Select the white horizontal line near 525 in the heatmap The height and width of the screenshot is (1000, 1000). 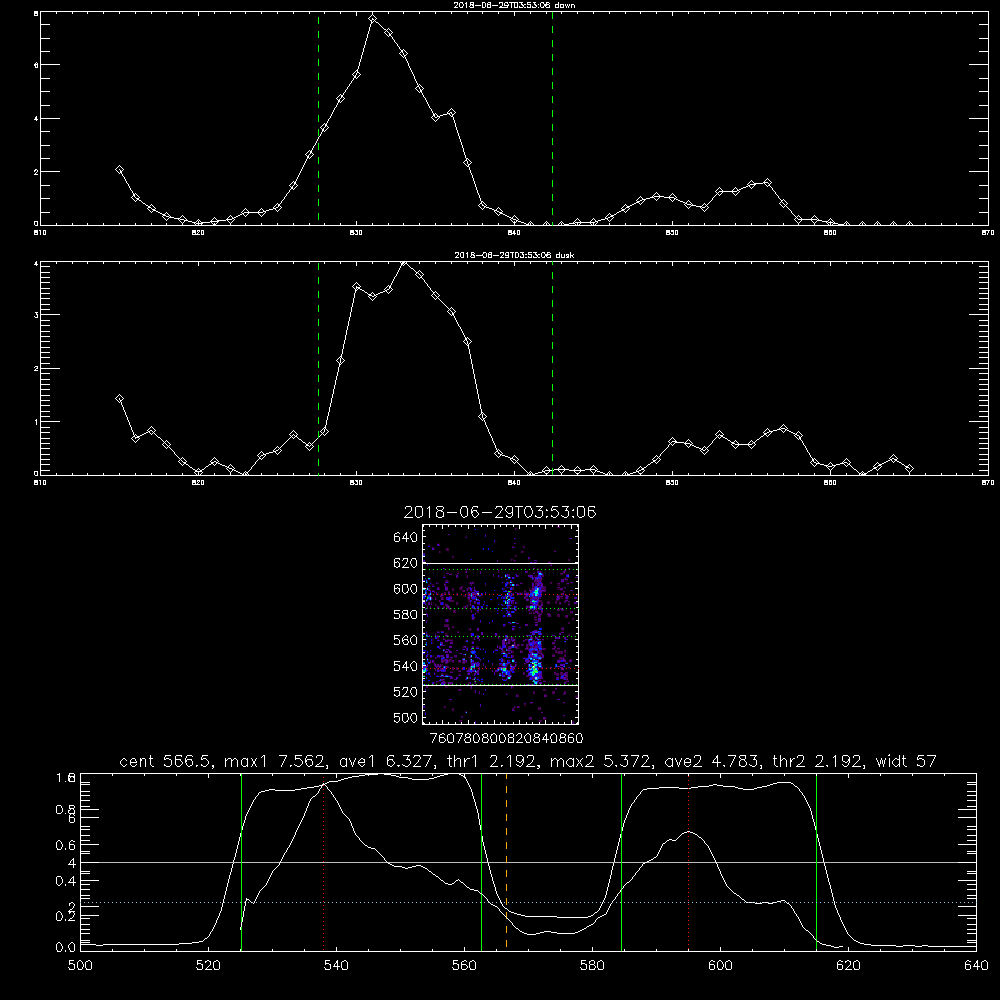pyautogui.click(x=500, y=685)
